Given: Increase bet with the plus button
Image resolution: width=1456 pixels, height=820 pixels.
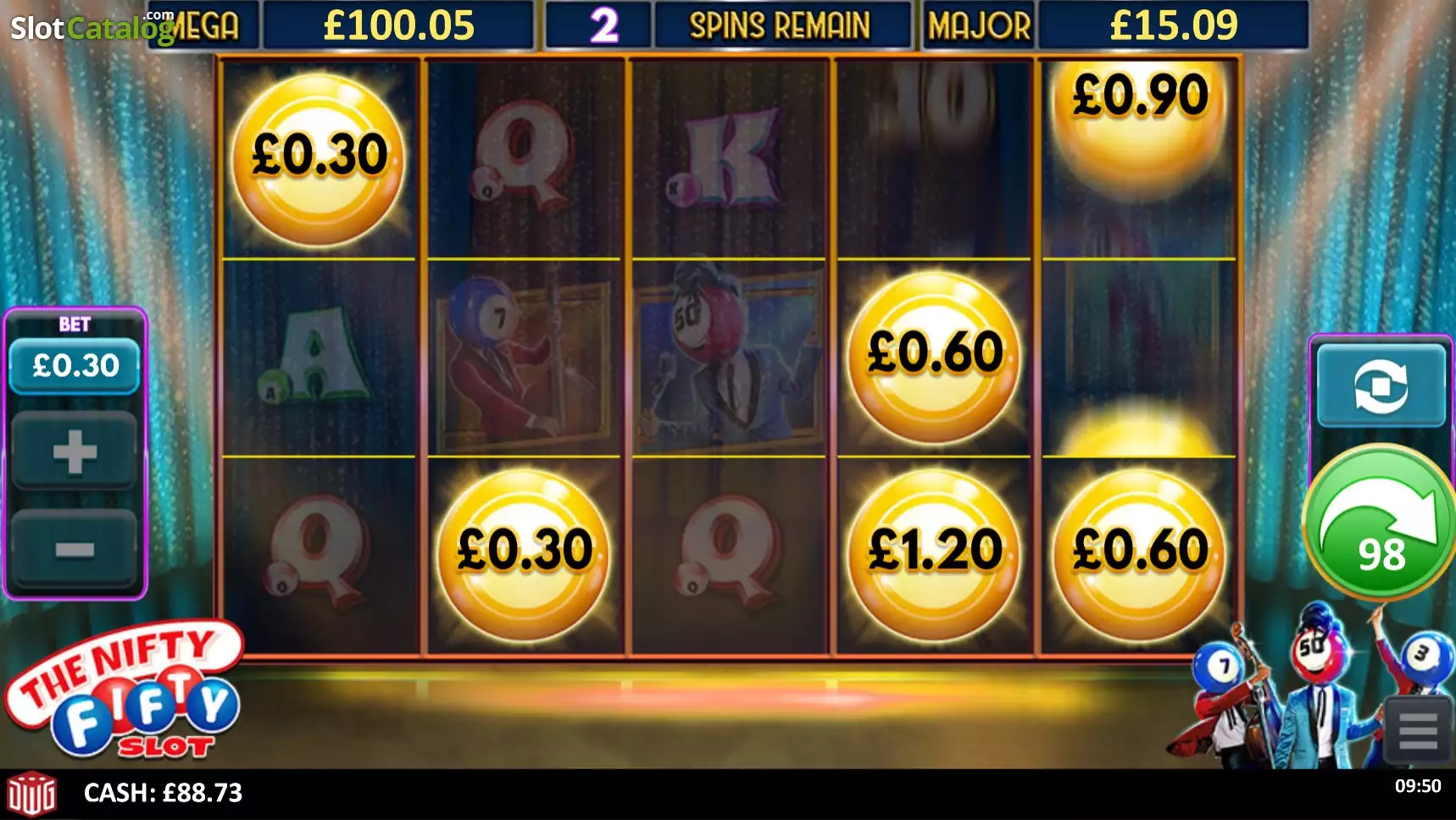Looking at the screenshot, I should coord(75,451).
